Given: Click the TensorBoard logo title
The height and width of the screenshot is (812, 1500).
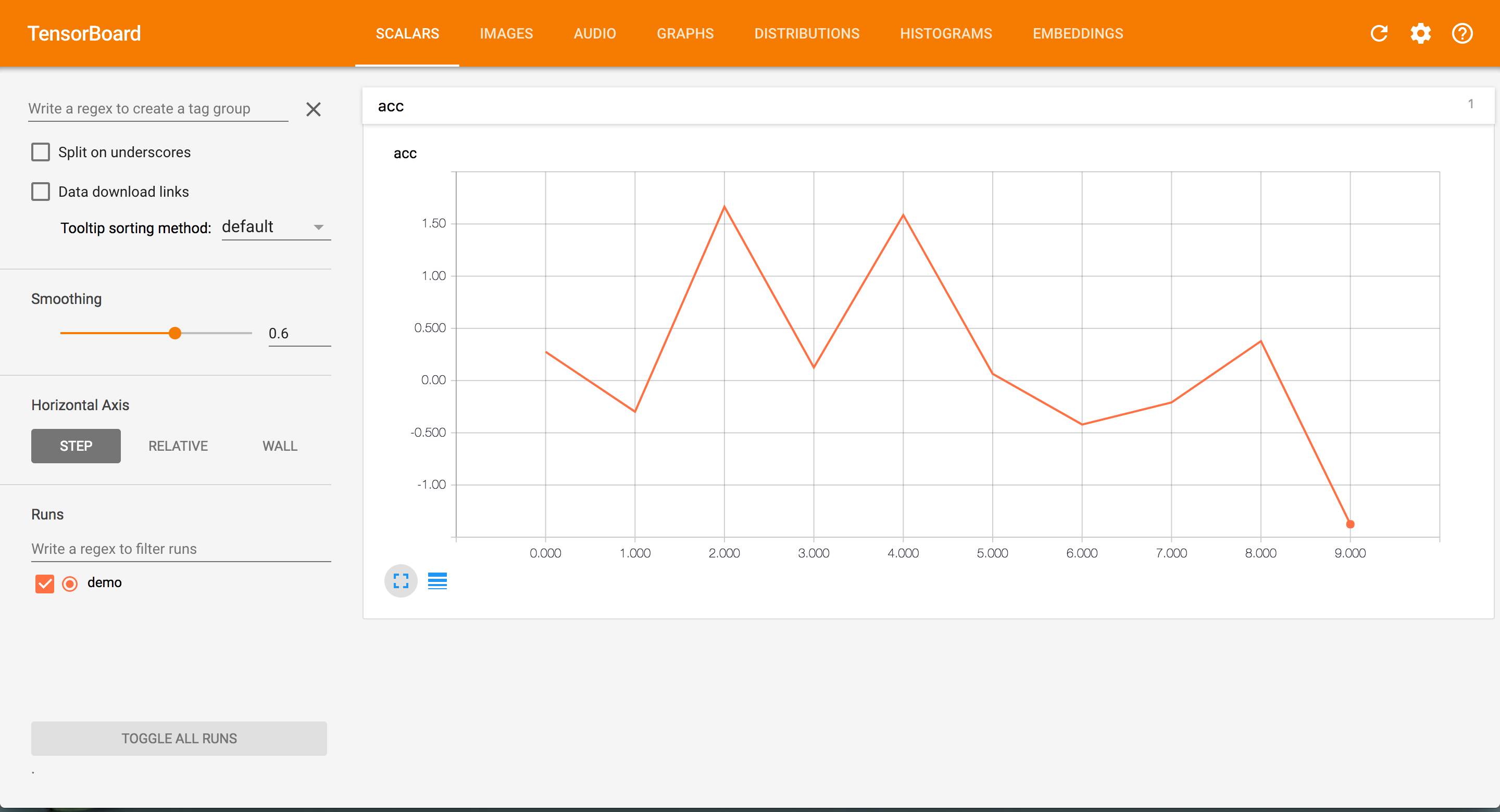Looking at the screenshot, I should pyautogui.click(x=84, y=33).
